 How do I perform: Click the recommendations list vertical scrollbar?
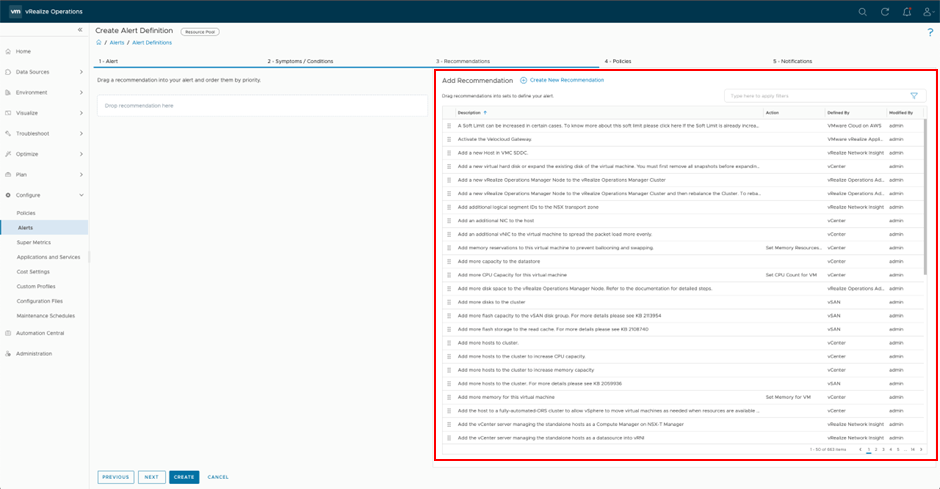(925, 198)
